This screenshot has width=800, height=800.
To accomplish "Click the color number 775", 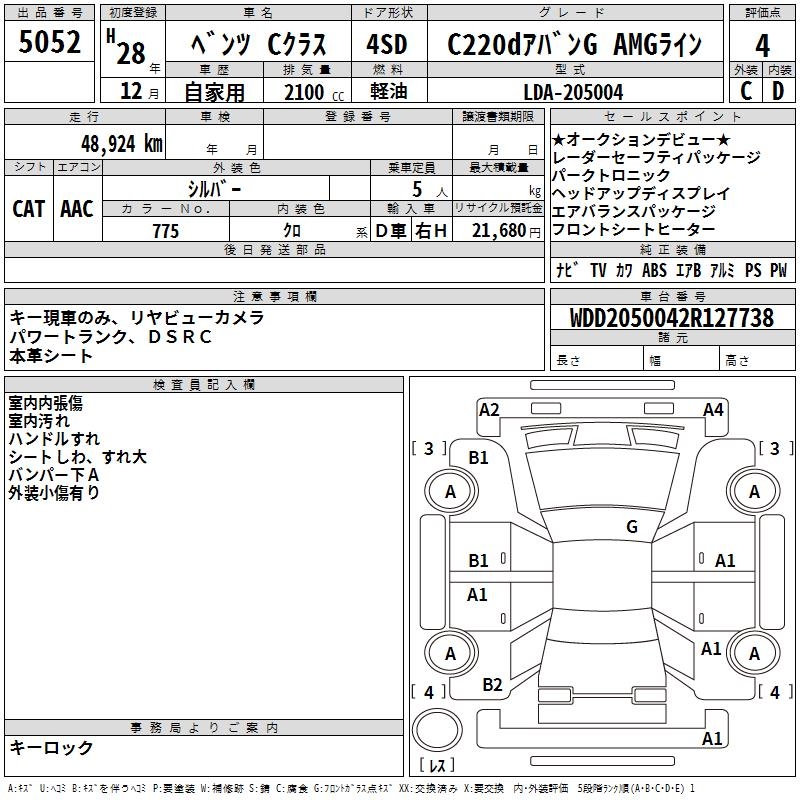I will (x=166, y=231).
